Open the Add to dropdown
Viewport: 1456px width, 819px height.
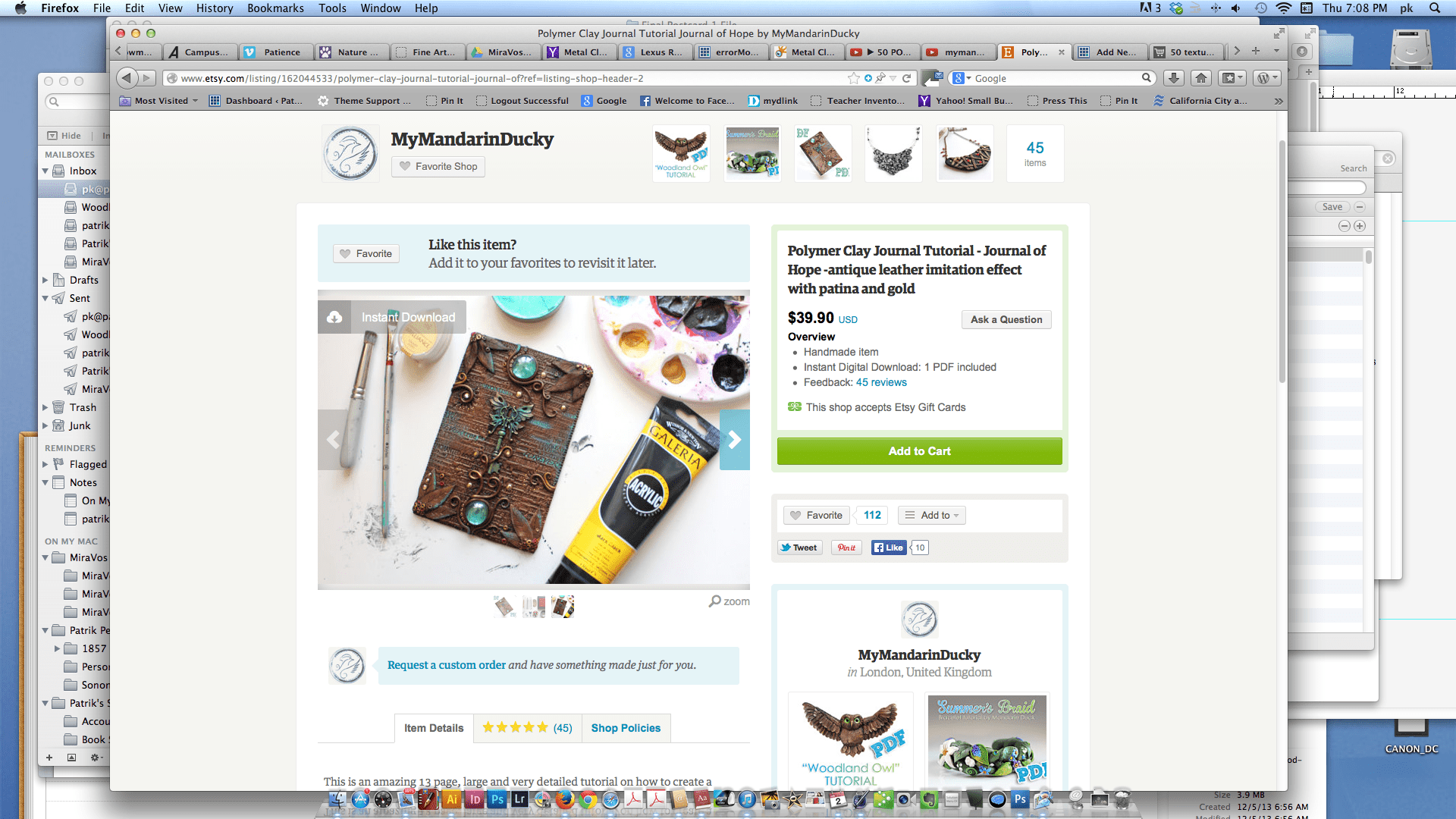(x=932, y=516)
